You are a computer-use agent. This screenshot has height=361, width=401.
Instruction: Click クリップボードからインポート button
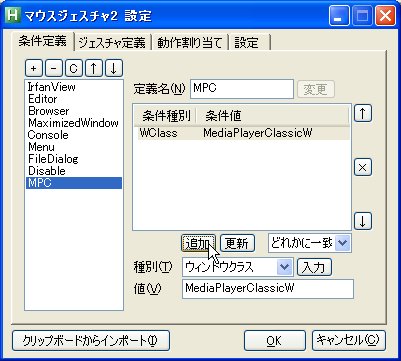point(91,341)
